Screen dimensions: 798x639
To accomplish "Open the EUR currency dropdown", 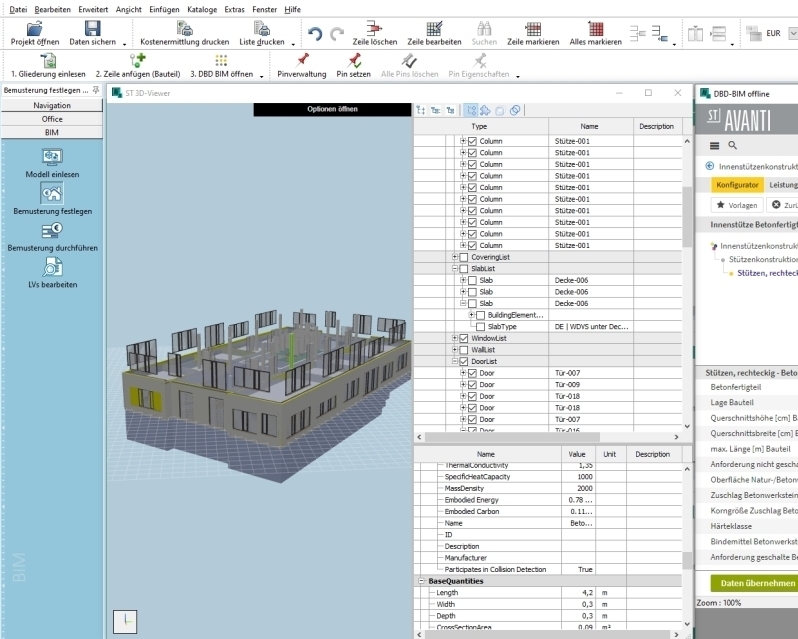I will [792, 33].
